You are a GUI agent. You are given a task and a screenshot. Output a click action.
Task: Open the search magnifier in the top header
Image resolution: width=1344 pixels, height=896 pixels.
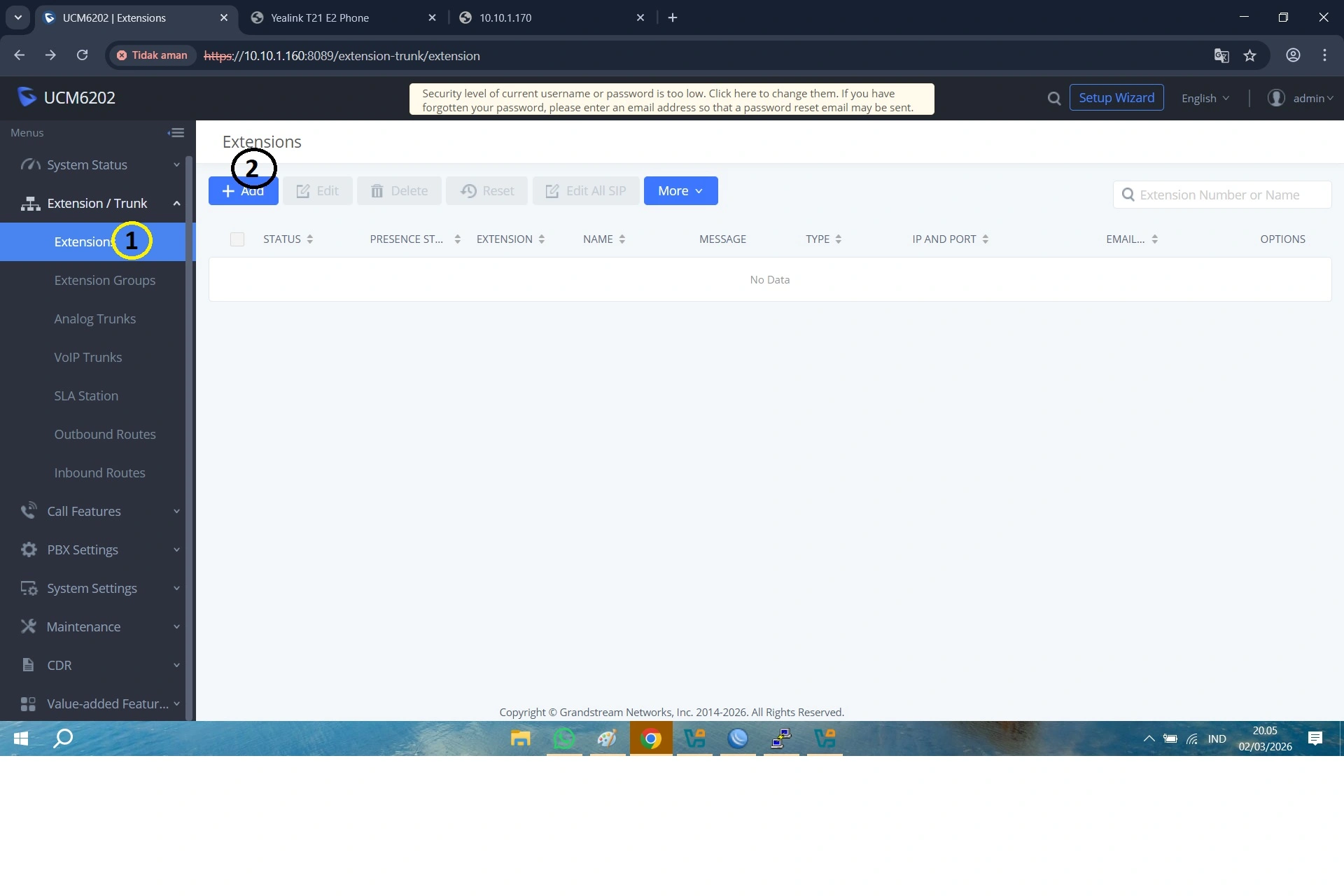pos(1053,98)
